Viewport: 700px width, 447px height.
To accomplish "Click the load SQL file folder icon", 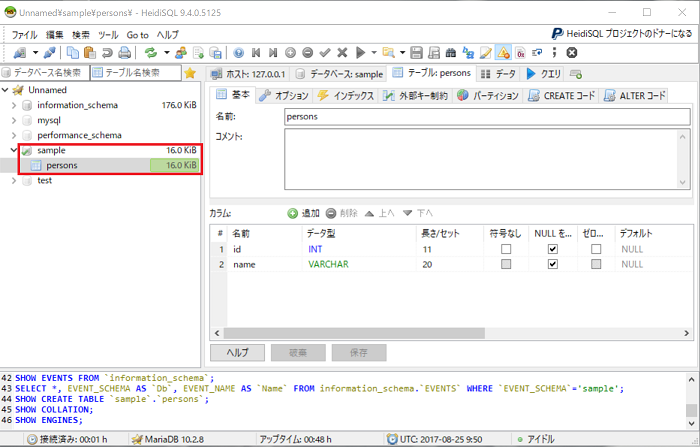I will 388,53.
